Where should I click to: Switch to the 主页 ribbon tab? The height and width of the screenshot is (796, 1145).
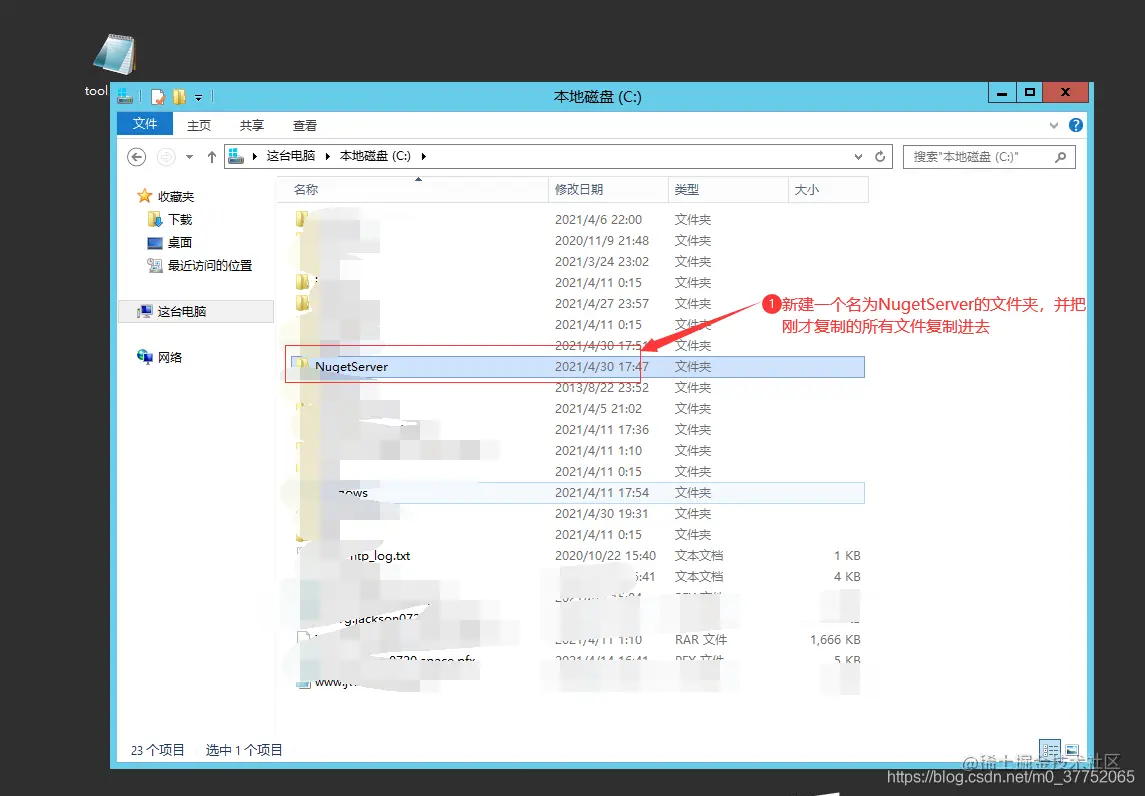tap(199, 126)
